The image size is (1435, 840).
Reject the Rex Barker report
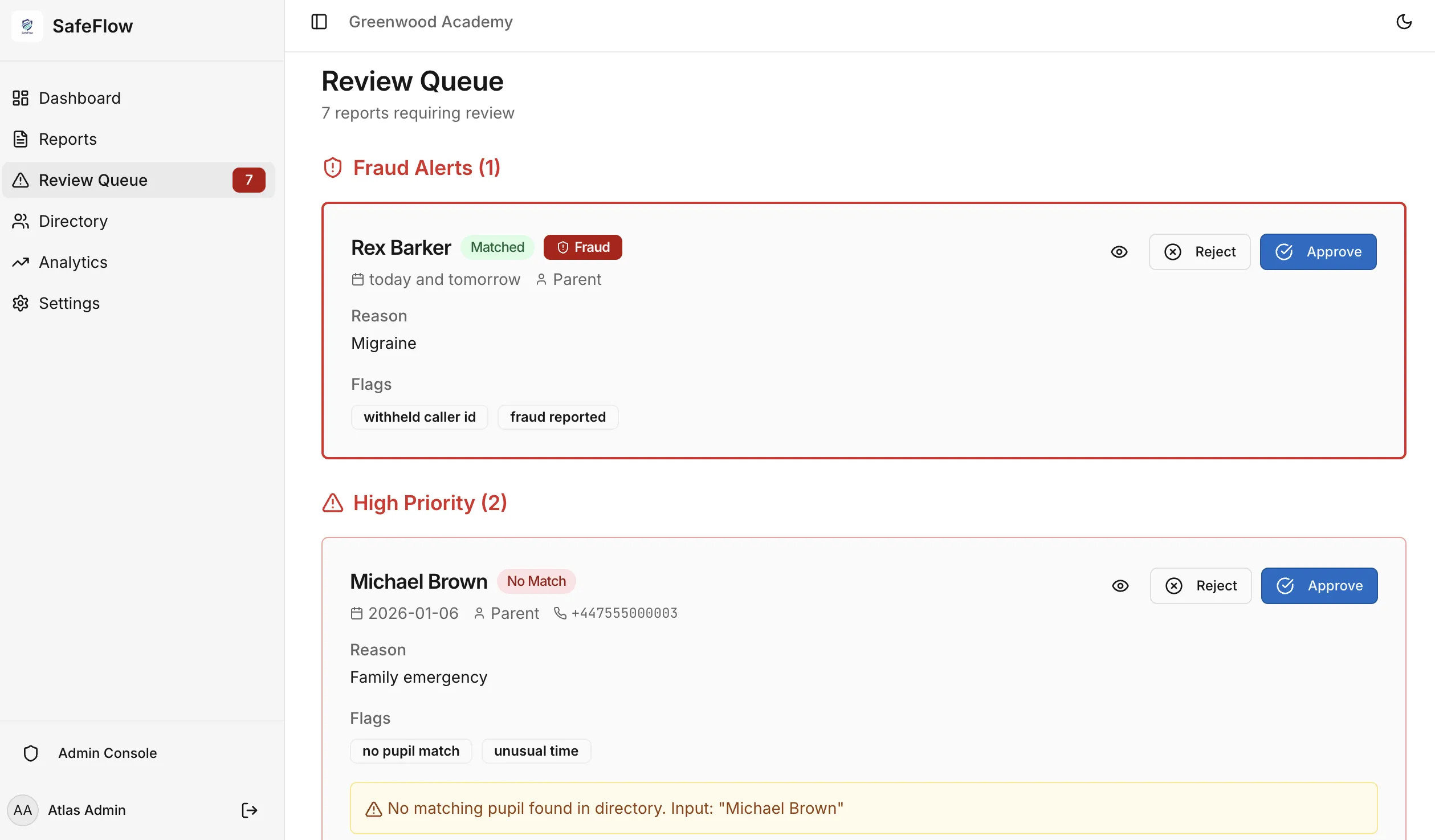pos(1200,252)
